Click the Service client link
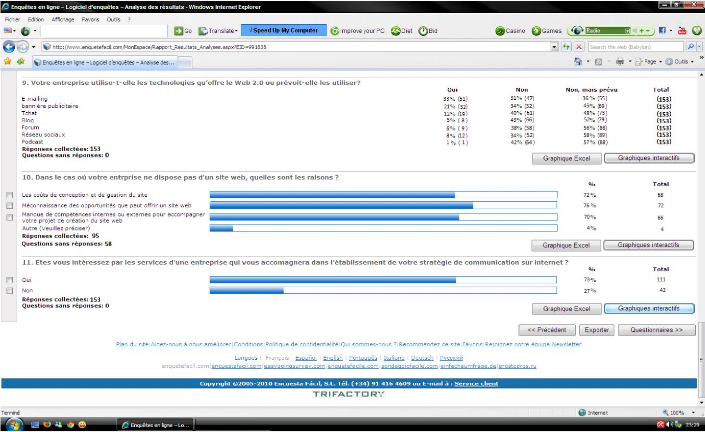705x432 pixels. point(476,383)
